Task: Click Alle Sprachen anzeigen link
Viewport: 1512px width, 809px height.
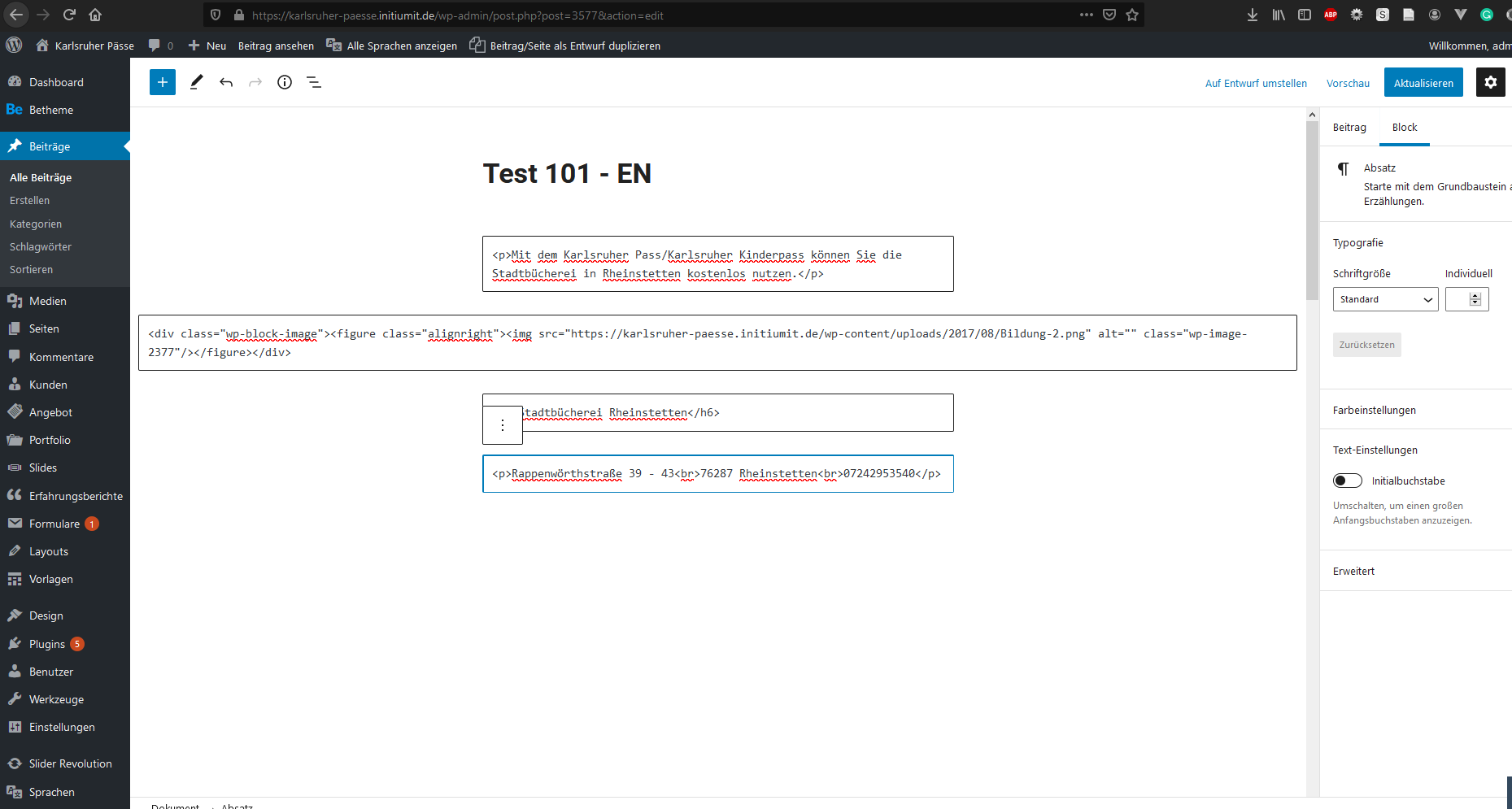Action: click(391, 46)
